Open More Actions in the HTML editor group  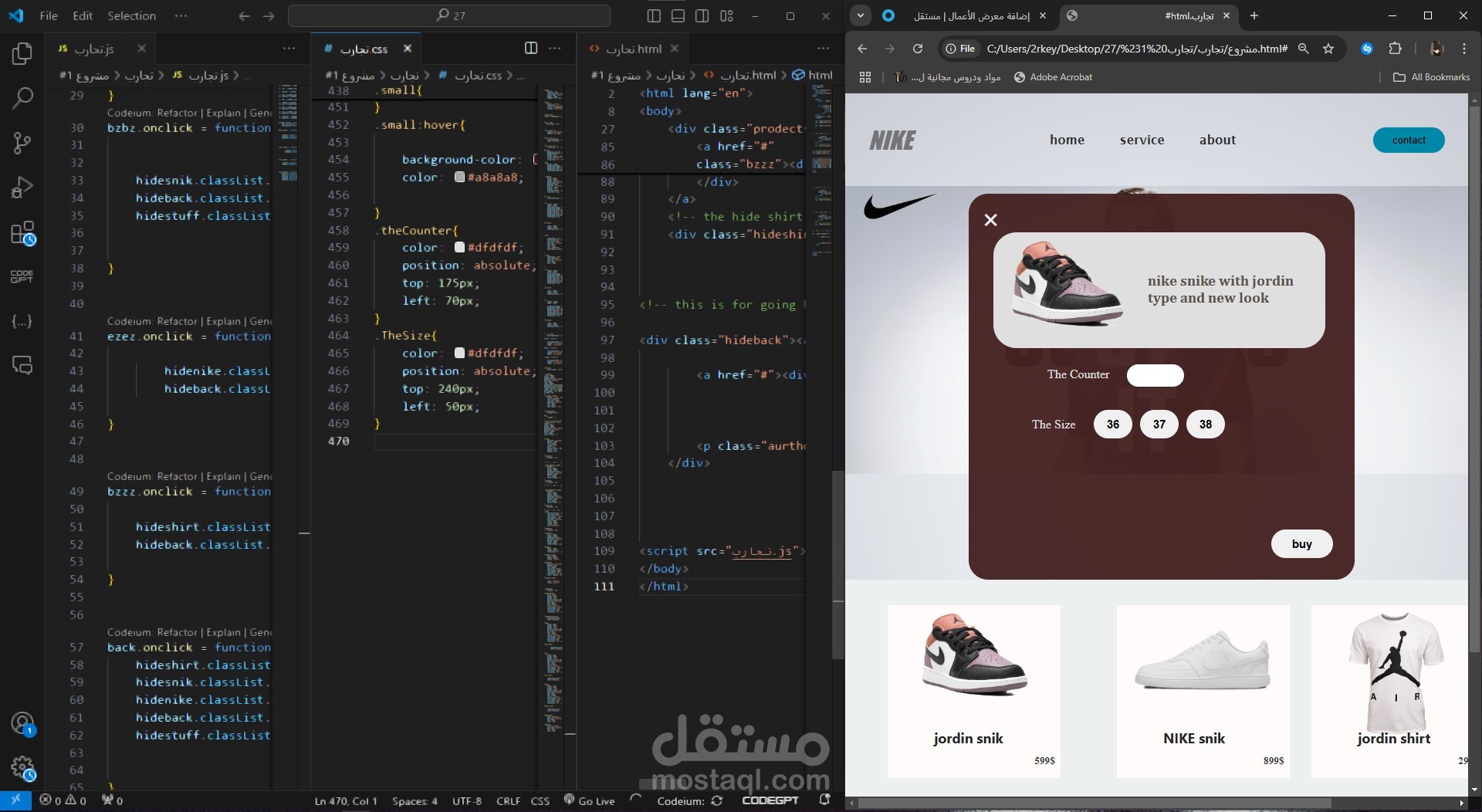823,49
